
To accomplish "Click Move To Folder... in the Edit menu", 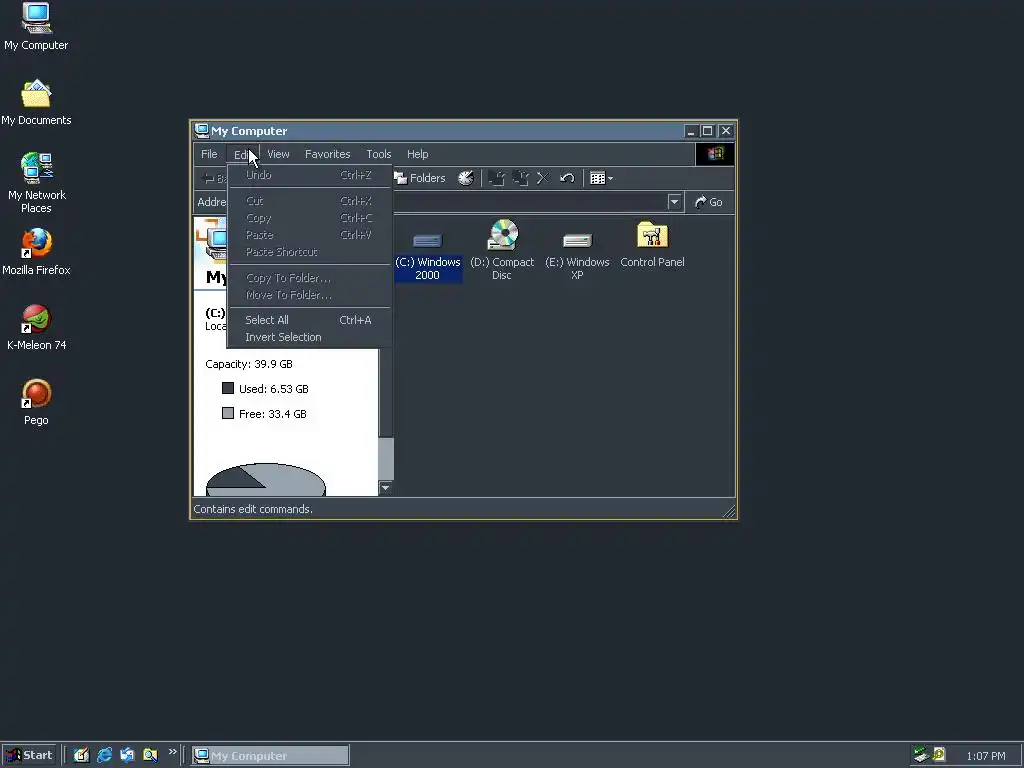I will tap(310, 295).
